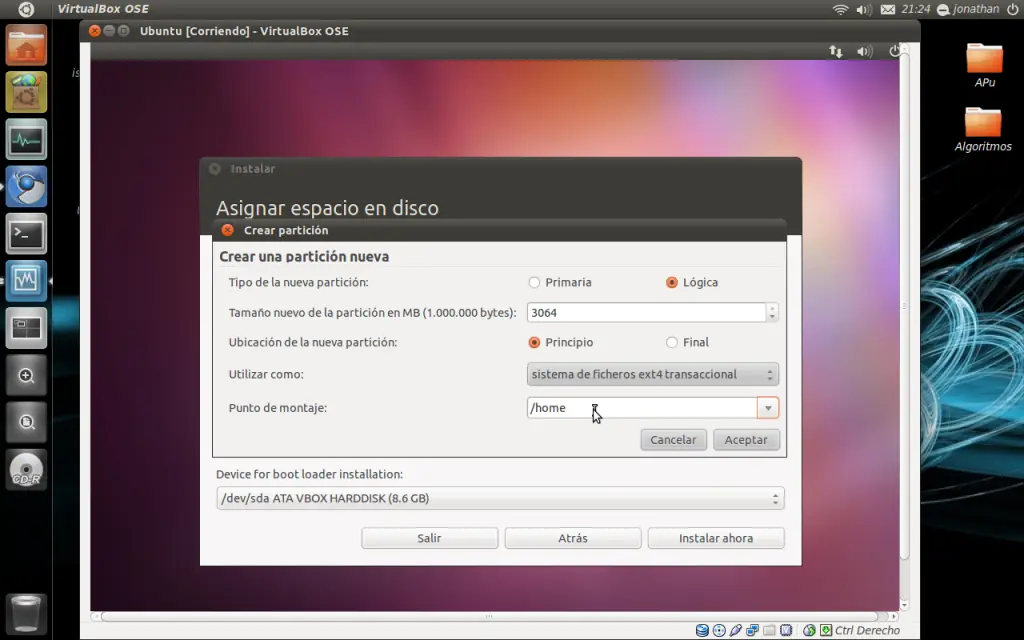
Task: Click the partition size field showing 3064
Action: [x=647, y=312]
